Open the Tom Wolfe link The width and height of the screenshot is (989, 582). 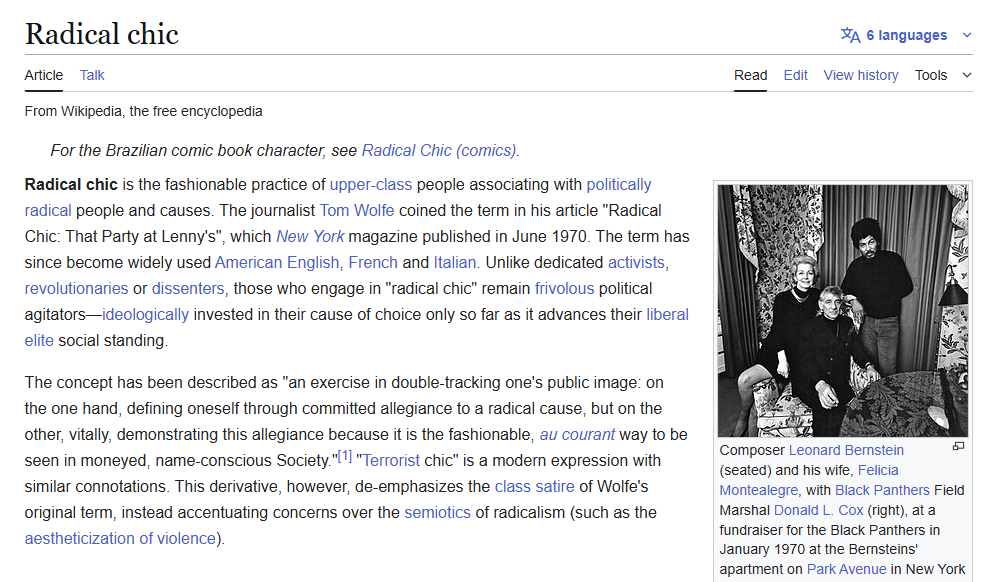(x=357, y=210)
